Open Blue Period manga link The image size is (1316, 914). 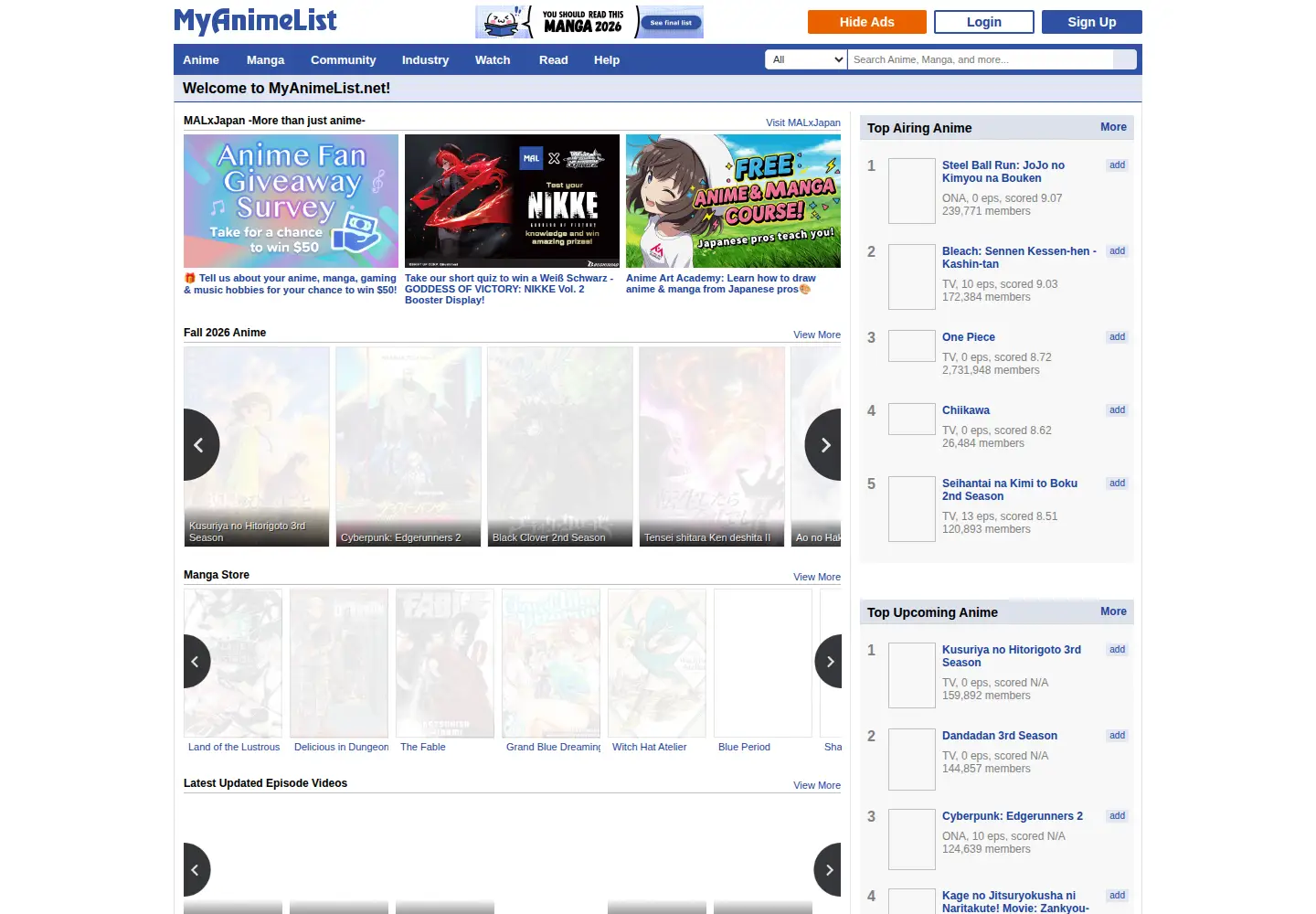pyautogui.click(x=744, y=747)
